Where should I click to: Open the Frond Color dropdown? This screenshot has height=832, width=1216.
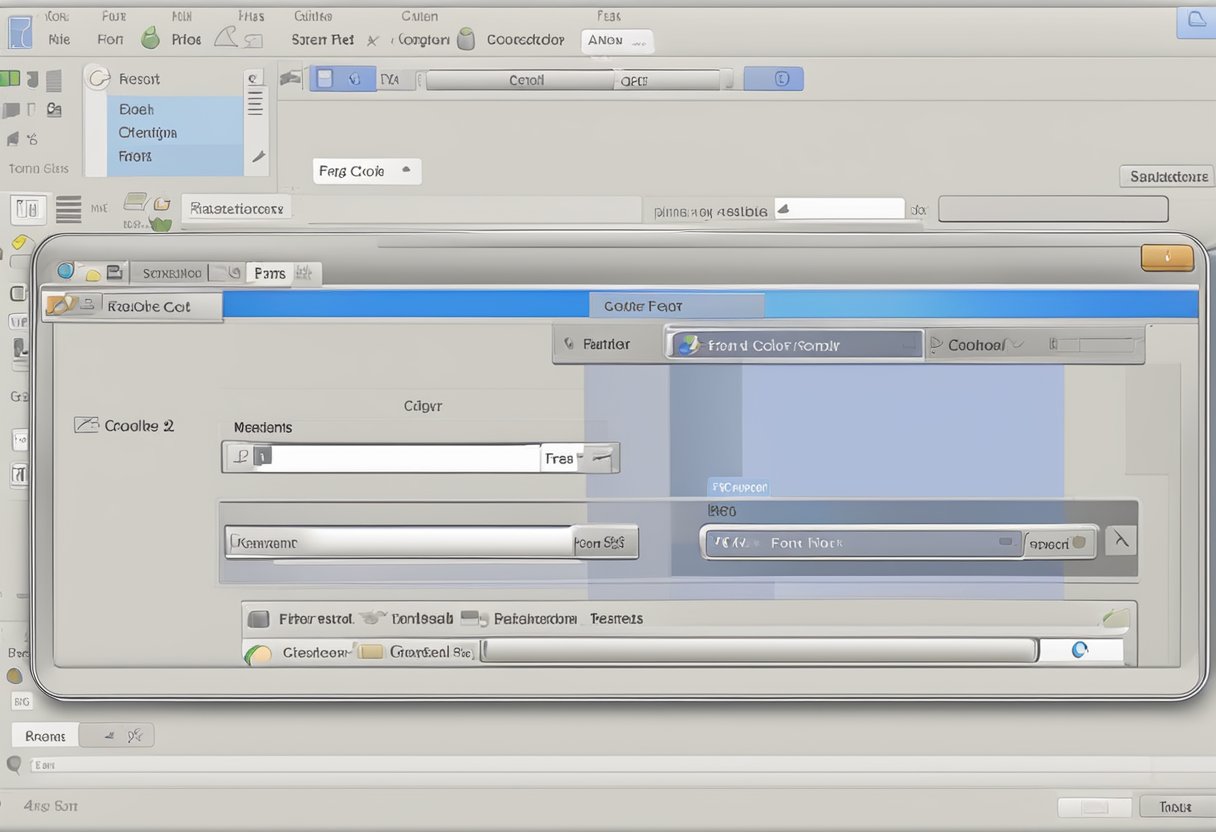pyautogui.click(x=795, y=345)
